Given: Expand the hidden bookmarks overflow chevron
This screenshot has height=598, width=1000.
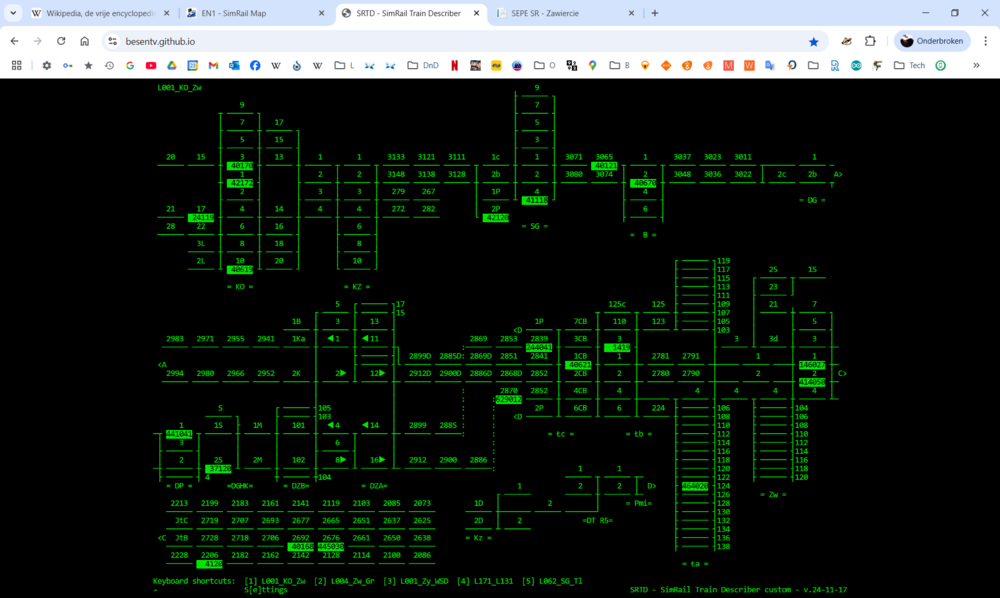Looking at the screenshot, I should point(976,65).
